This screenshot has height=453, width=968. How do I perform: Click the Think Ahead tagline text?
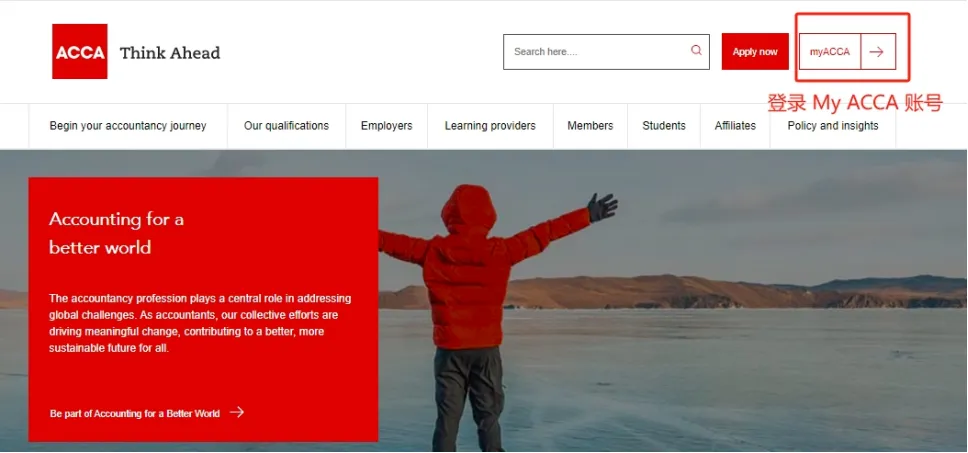pyautogui.click(x=170, y=53)
